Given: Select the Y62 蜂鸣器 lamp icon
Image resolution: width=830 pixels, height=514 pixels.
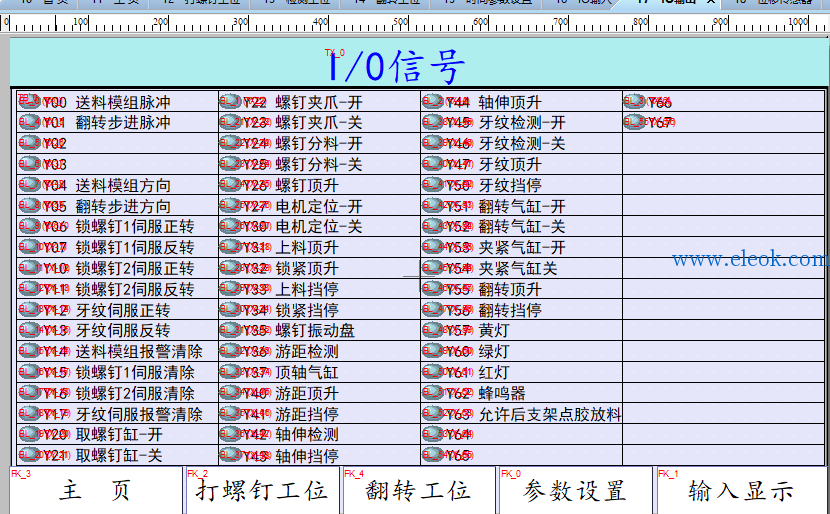Looking at the screenshot, I should click(x=433, y=392).
